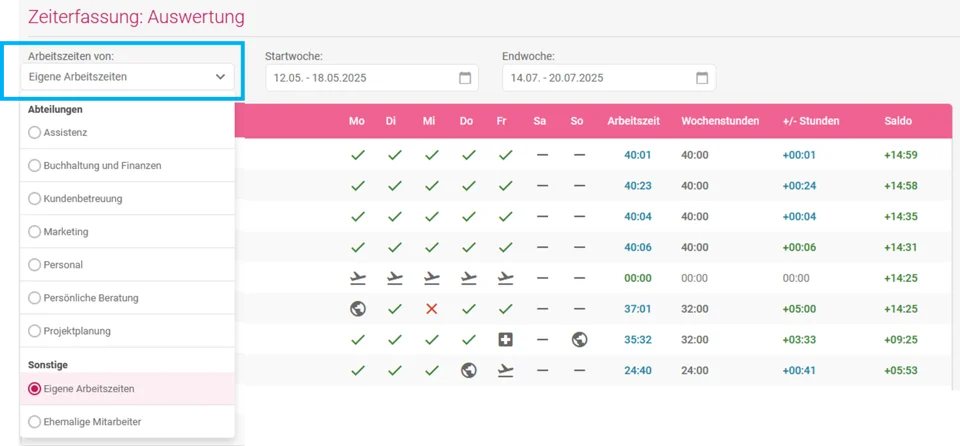Viewport: 960px width, 446px height.
Task: Click airplane icon next to Thursday globe
Action: pyautogui.click(x=505, y=370)
